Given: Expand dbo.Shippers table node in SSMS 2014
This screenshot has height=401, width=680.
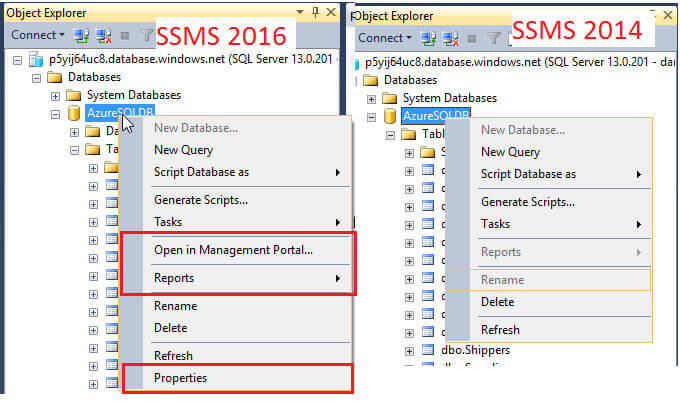Looking at the screenshot, I should point(409,351).
